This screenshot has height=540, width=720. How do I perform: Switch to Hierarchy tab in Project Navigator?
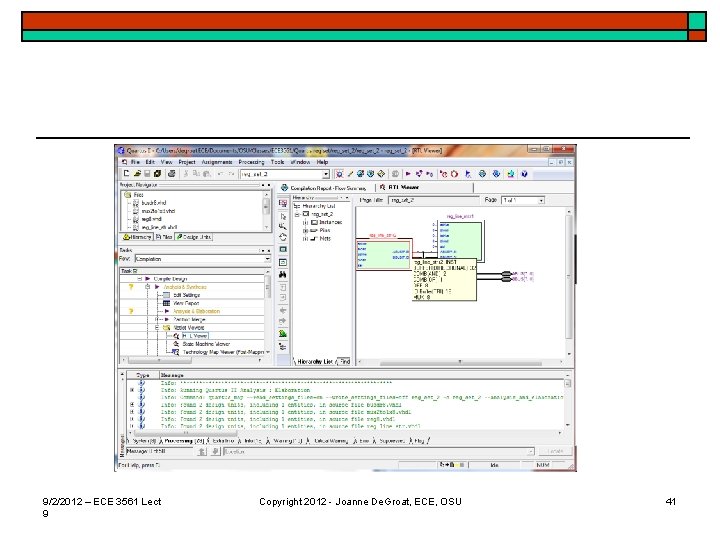137,237
